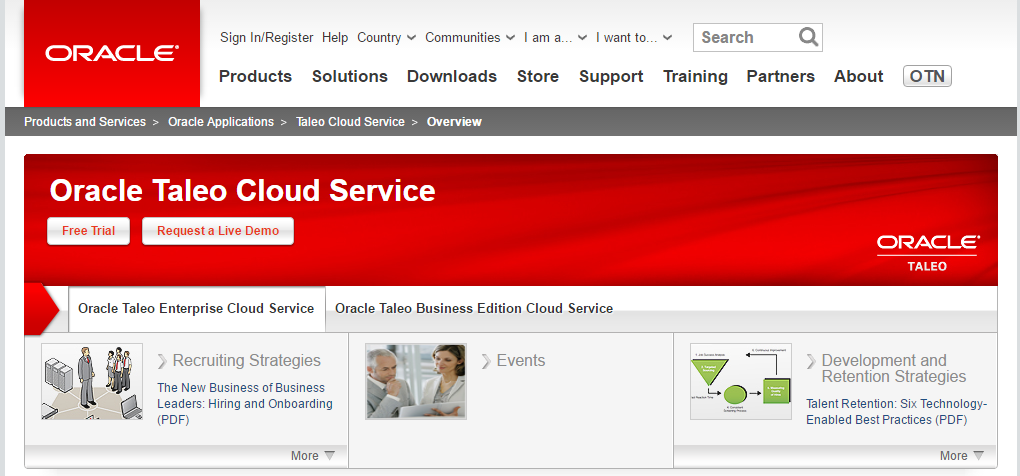This screenshot has height=476, width=1020.
Task: Expand More under Recruiting Strategies
Action: click(x=312, y=456)
